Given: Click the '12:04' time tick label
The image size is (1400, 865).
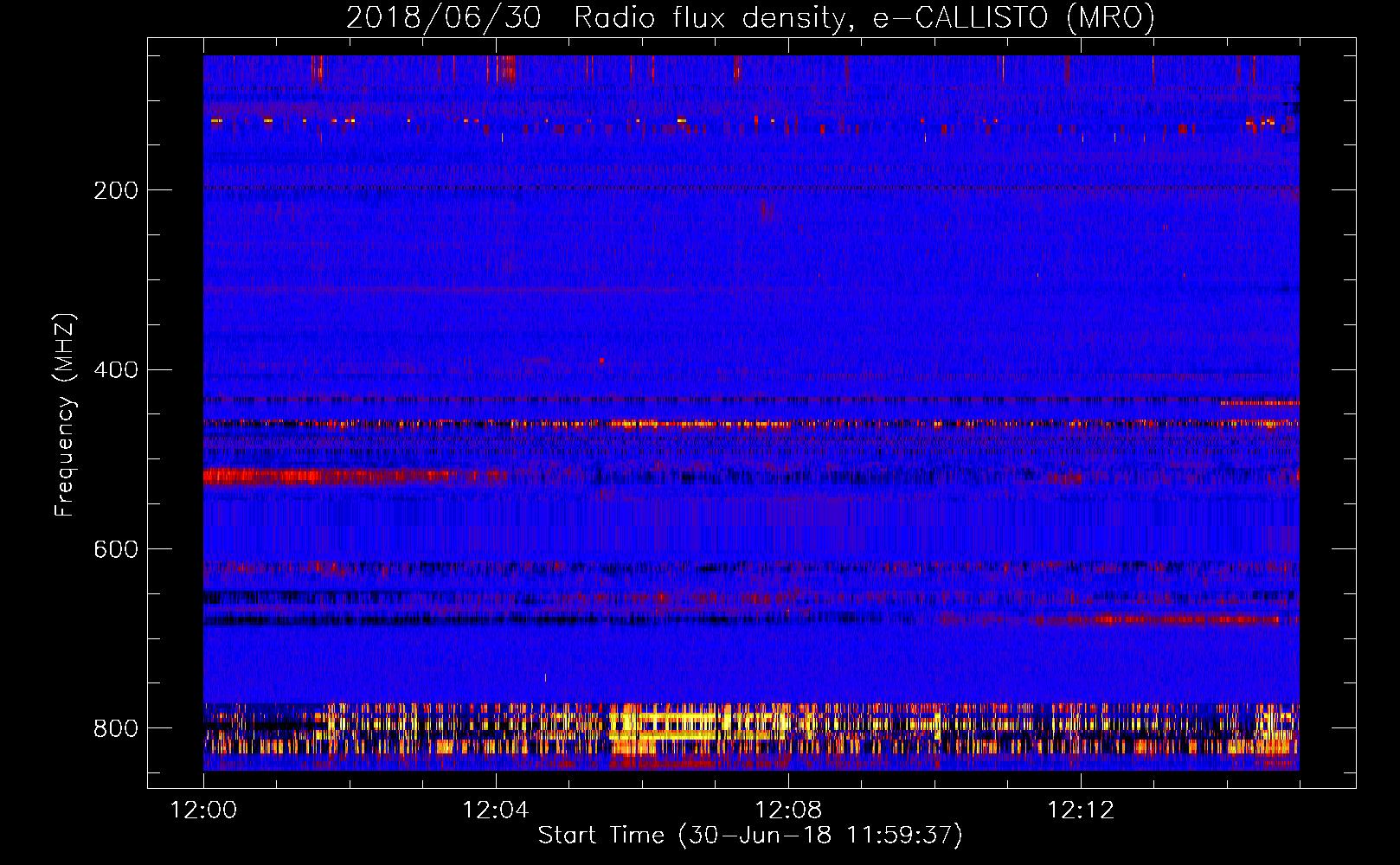Looking at the screenshot, I should click(496, 811).
